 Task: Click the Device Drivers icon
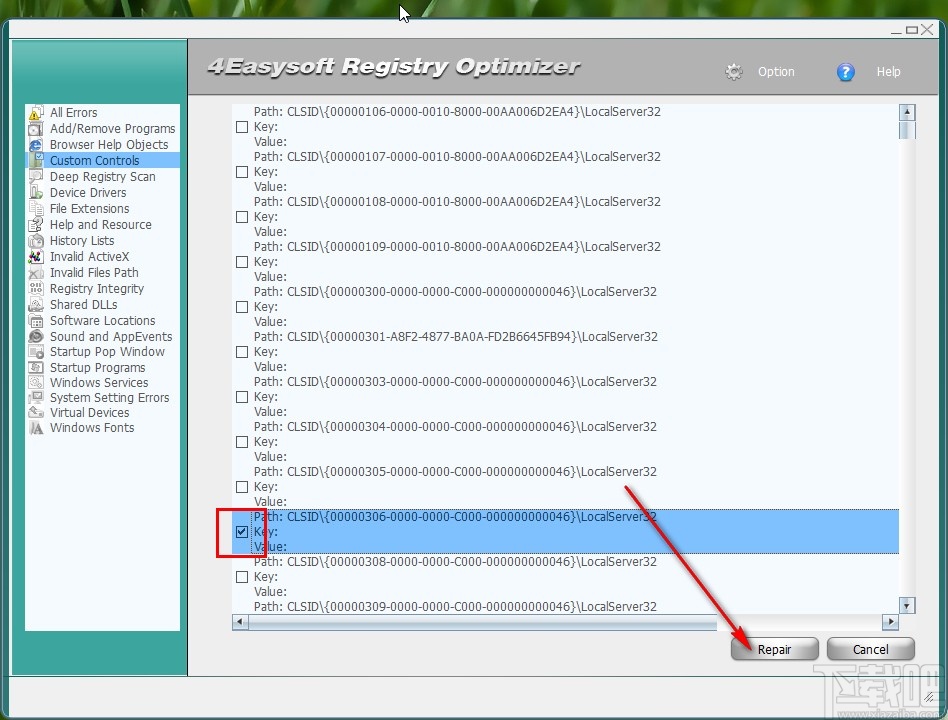tap(36, 193)
